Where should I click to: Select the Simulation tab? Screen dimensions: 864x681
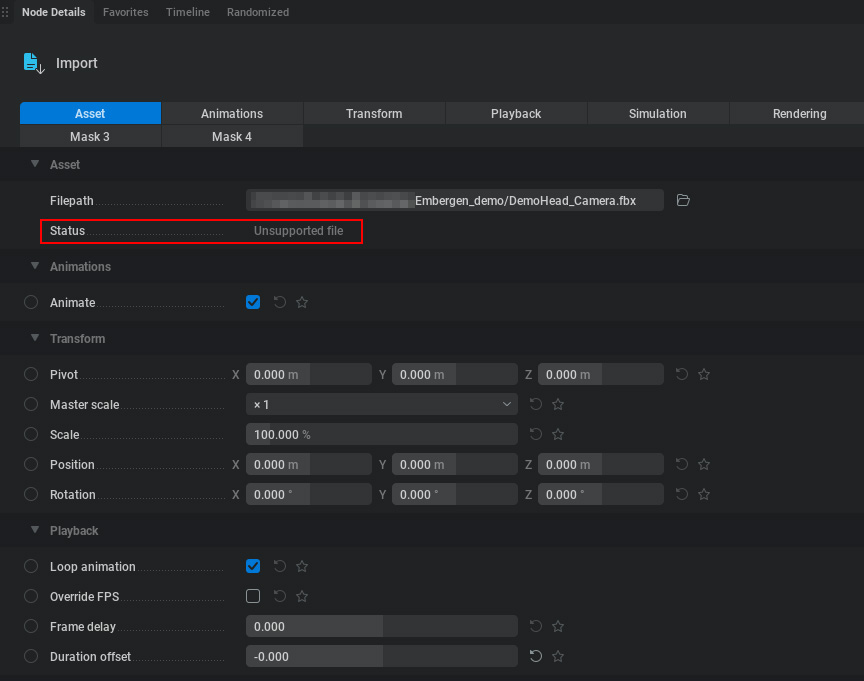pos(658,114)
